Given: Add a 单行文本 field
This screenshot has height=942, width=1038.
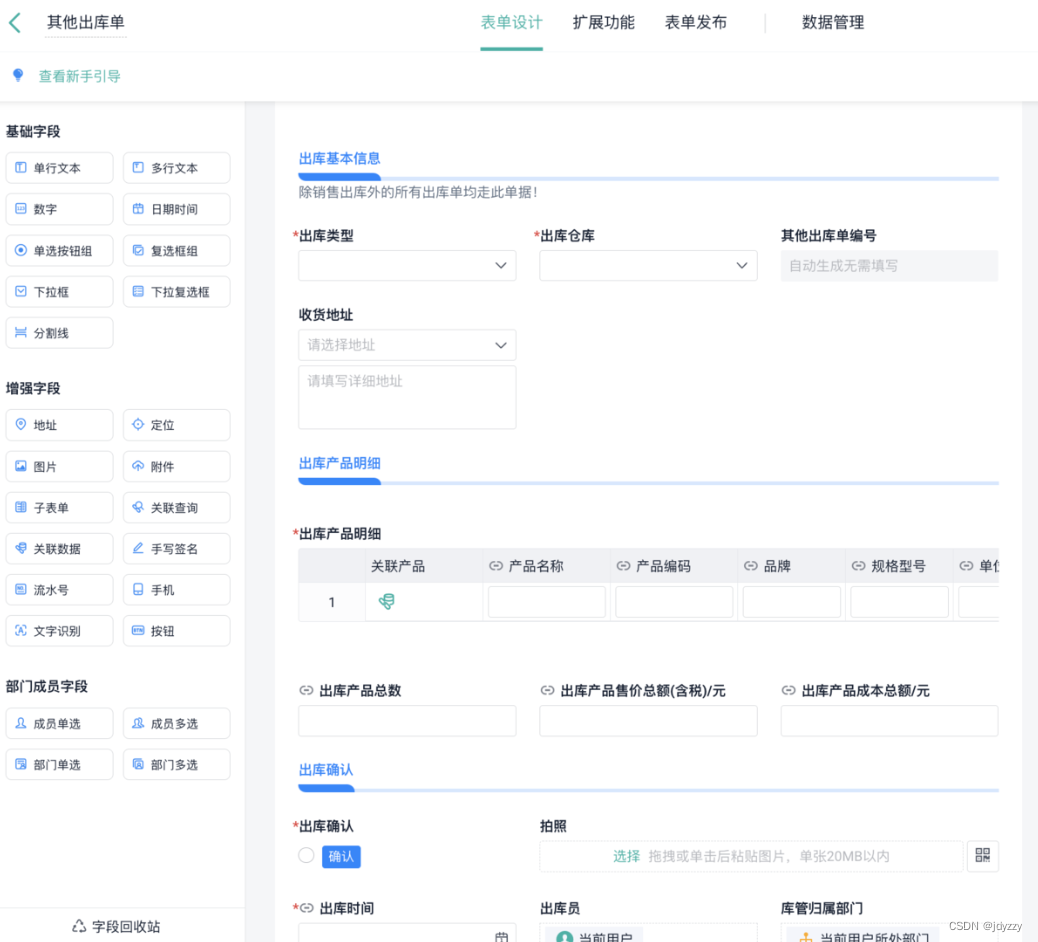Looking at the screenshot, I should [60, 168].
